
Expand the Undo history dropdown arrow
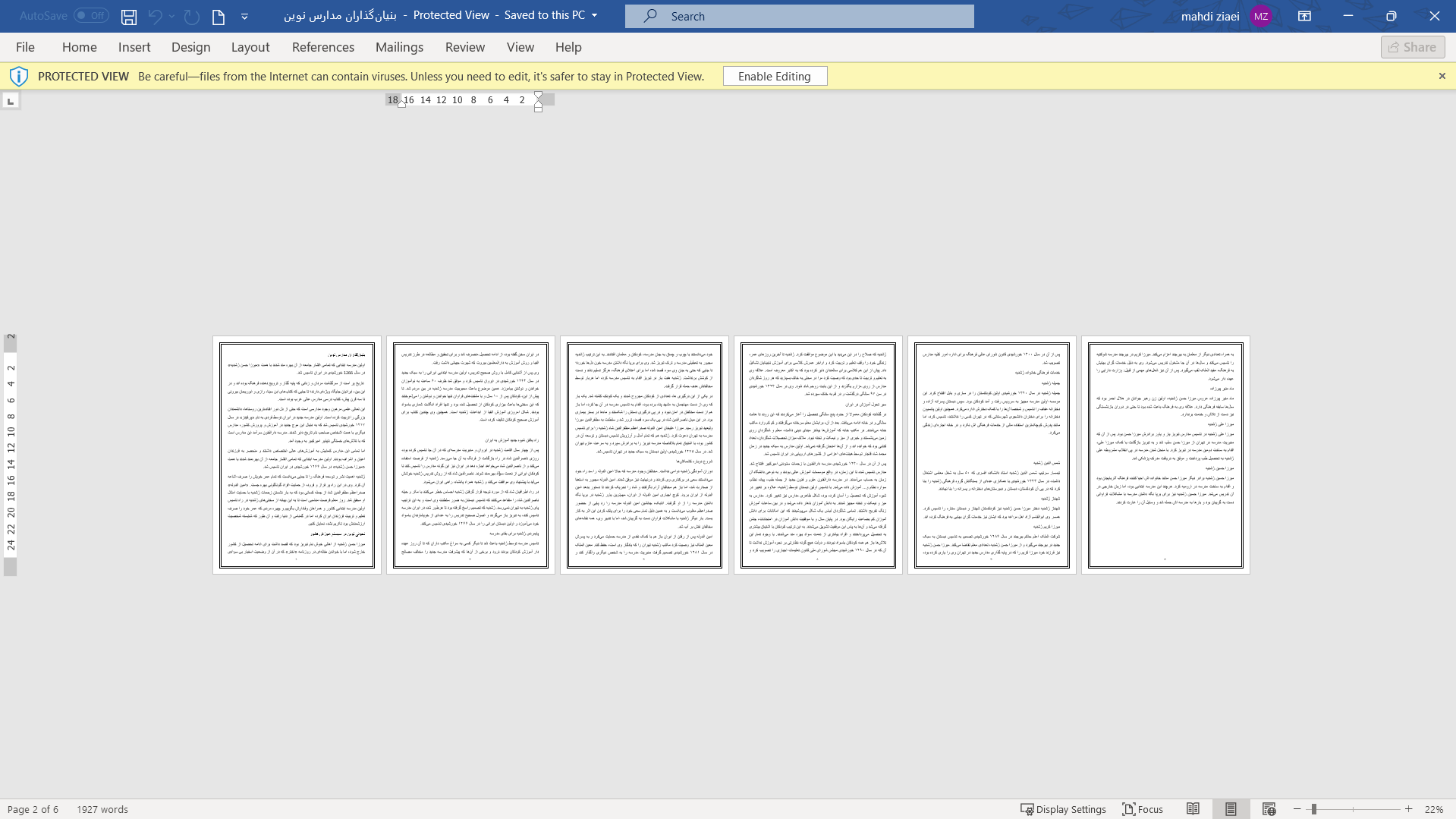click(172, 16)
